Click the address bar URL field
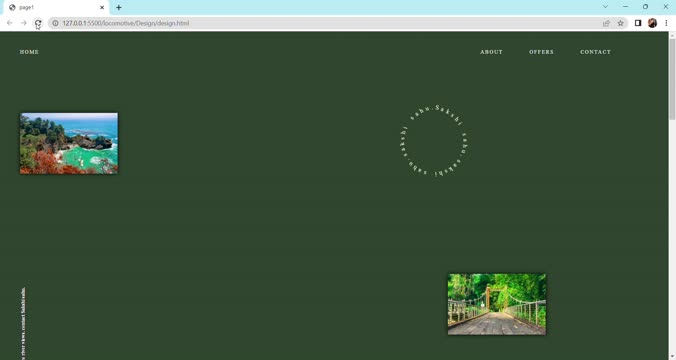This screenshot has width=676, height=360. 328,23
